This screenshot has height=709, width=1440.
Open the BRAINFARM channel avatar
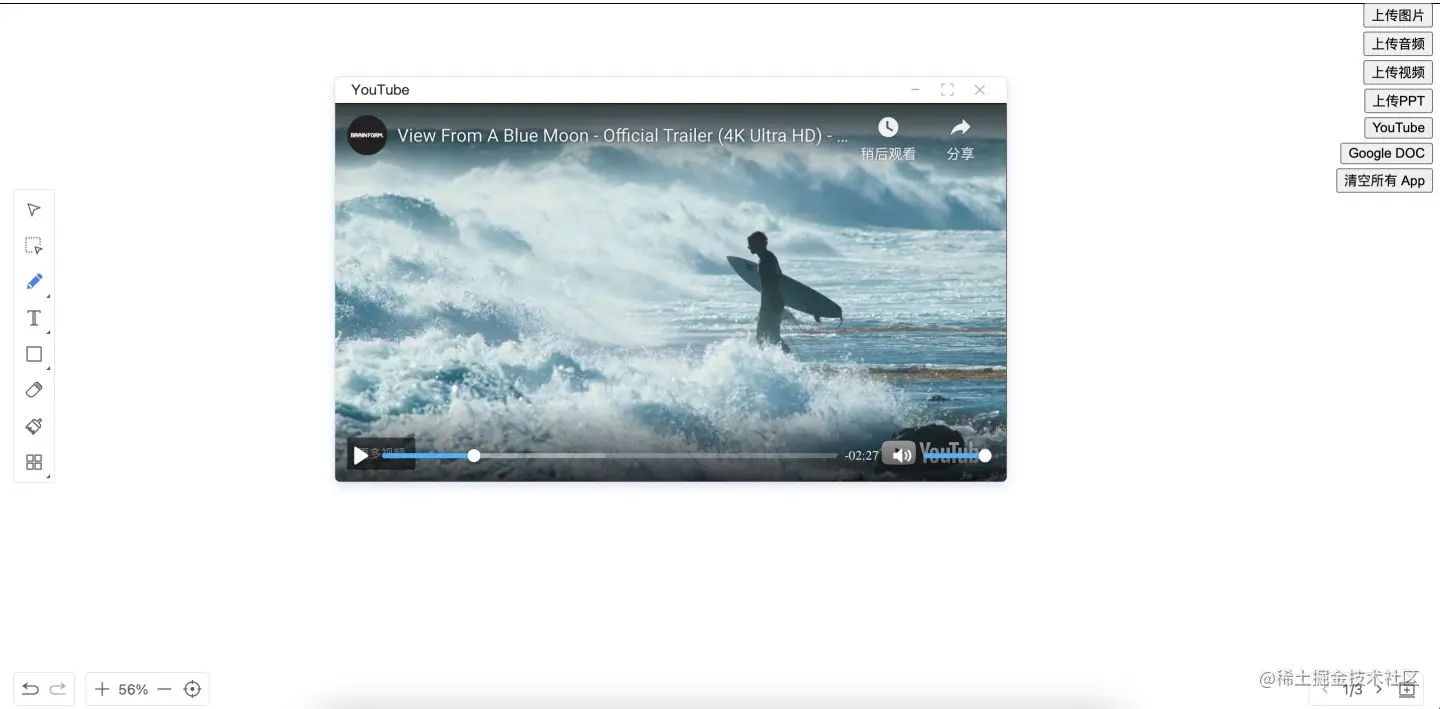367,135
